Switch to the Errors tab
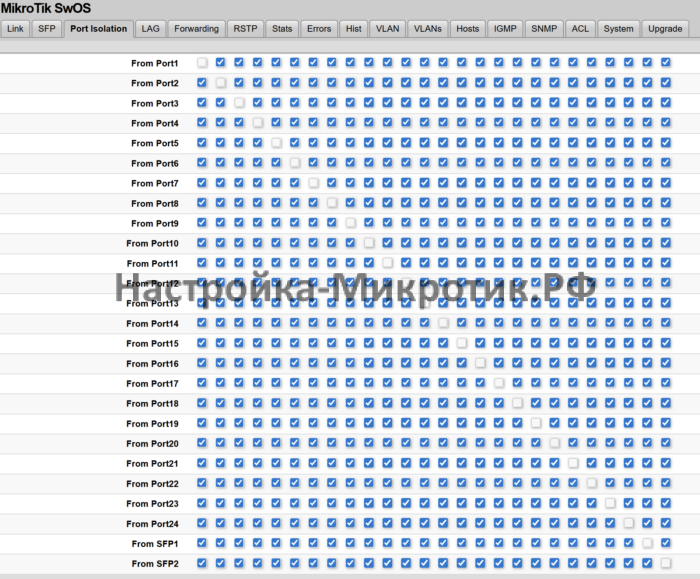The width and height of the screenshot is (700, 579). pos(319,29)
